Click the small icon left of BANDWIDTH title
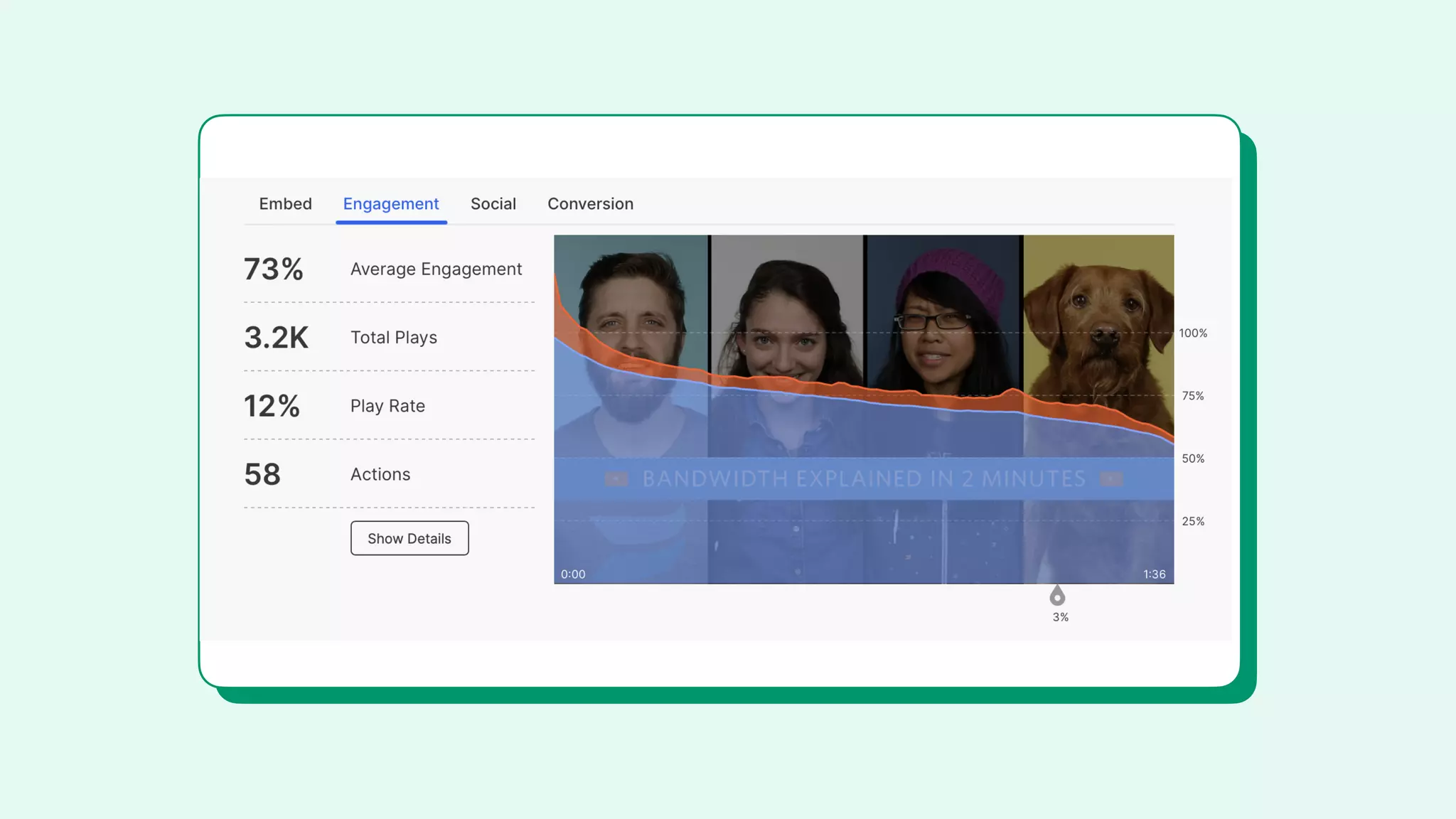The height and width of the screenshot is (819, 1456). tap(616, 479)
